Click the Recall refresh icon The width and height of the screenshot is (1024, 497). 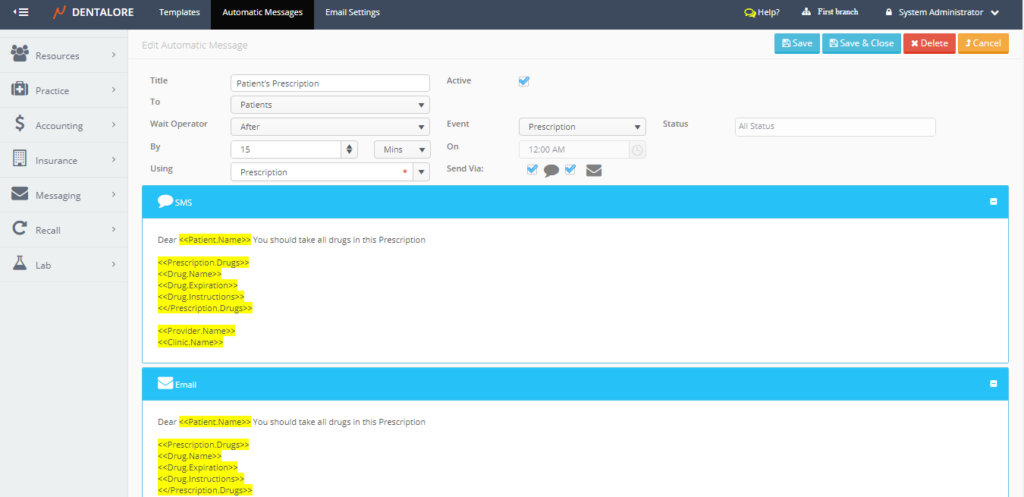[19, 229]
